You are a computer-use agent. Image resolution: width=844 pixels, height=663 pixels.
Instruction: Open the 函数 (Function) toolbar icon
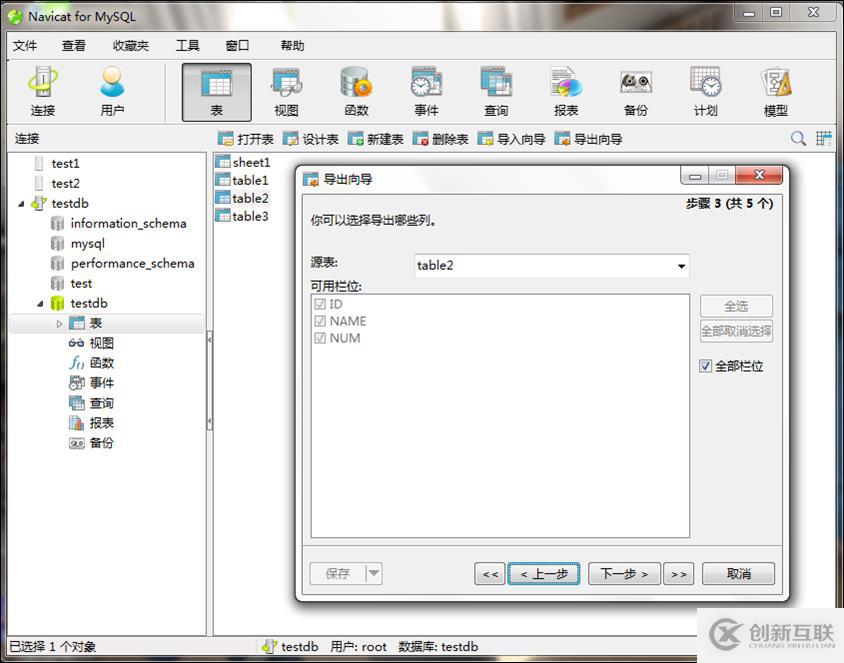point(356,91)
